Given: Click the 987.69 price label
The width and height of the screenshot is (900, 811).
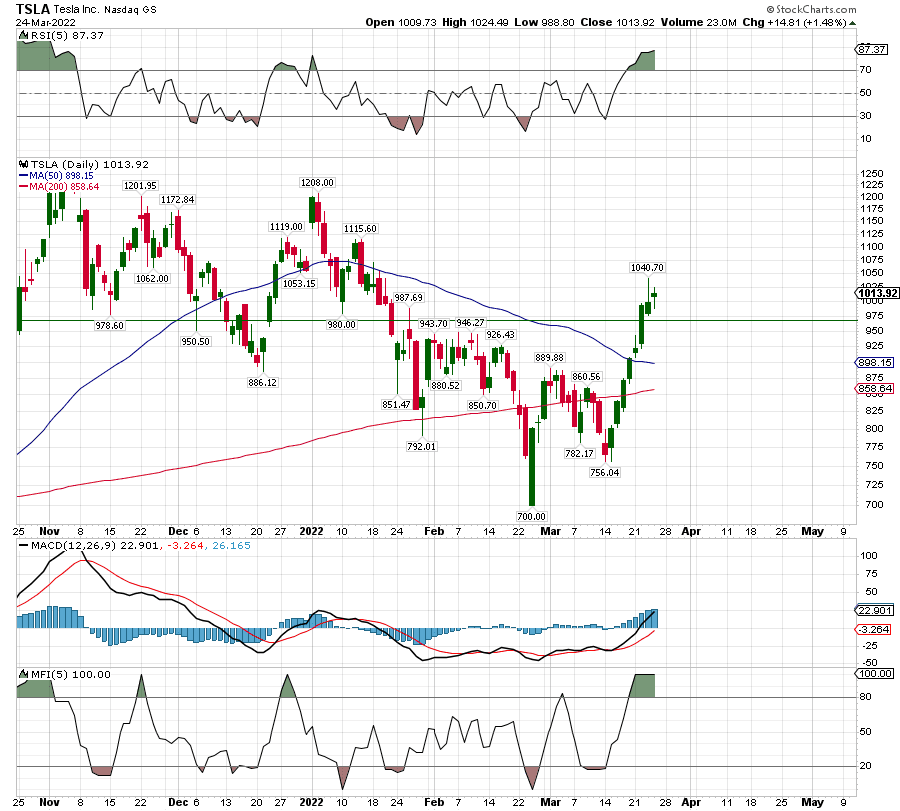Looking at the screenshot, I should coord(408,297).
